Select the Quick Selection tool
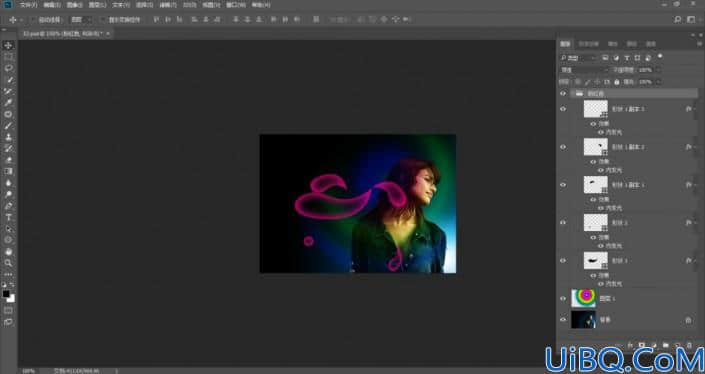This screenshot has width=705, height=374. (8, 80)
